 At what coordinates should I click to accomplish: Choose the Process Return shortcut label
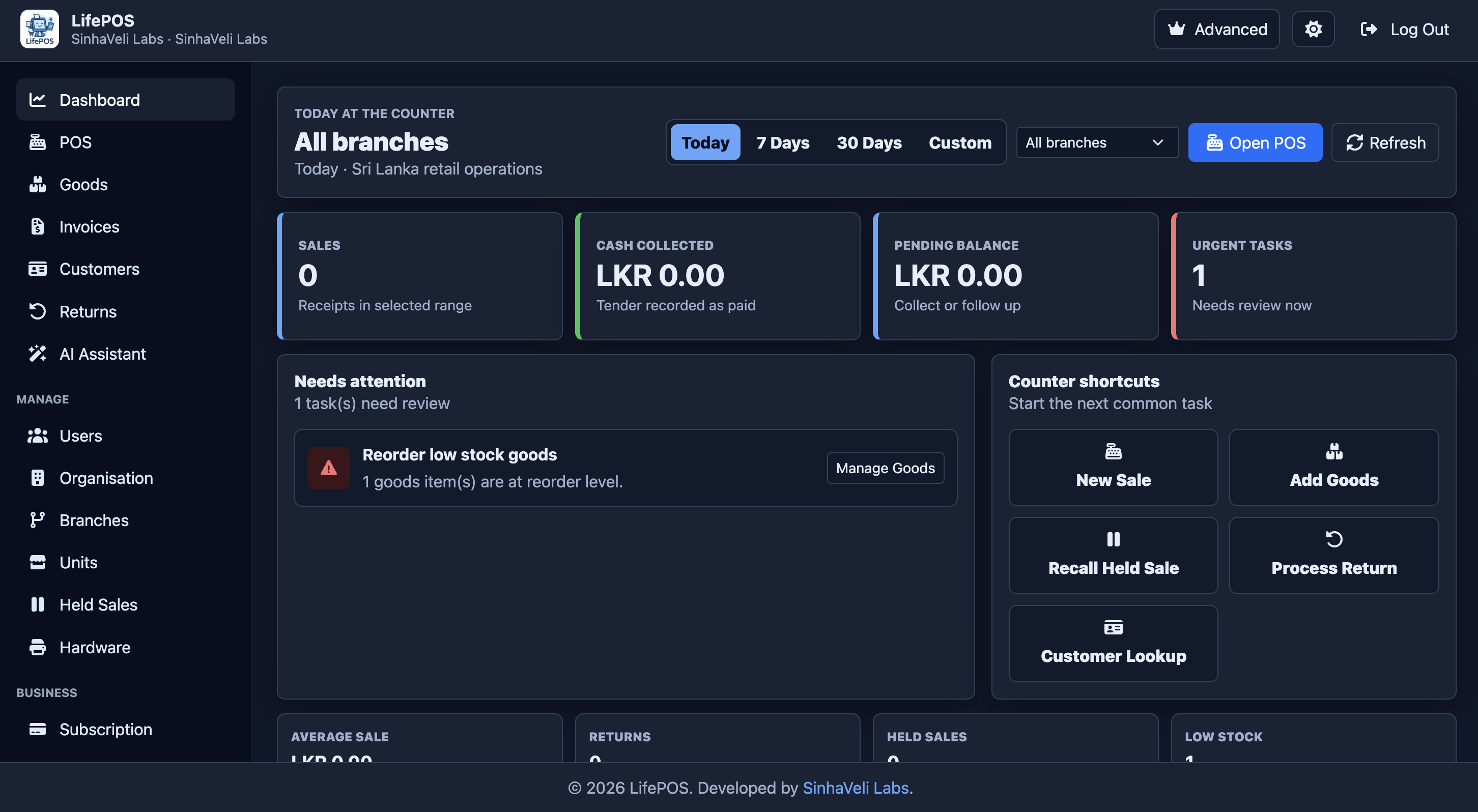coord(1334,568)
